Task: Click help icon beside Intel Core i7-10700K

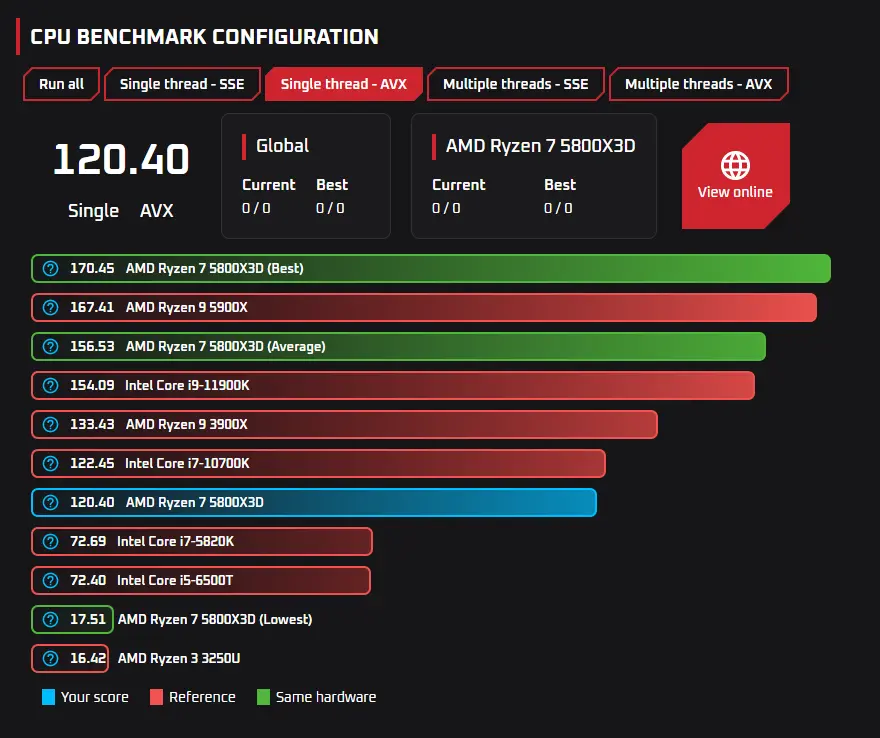Action: tap(51, 464)
